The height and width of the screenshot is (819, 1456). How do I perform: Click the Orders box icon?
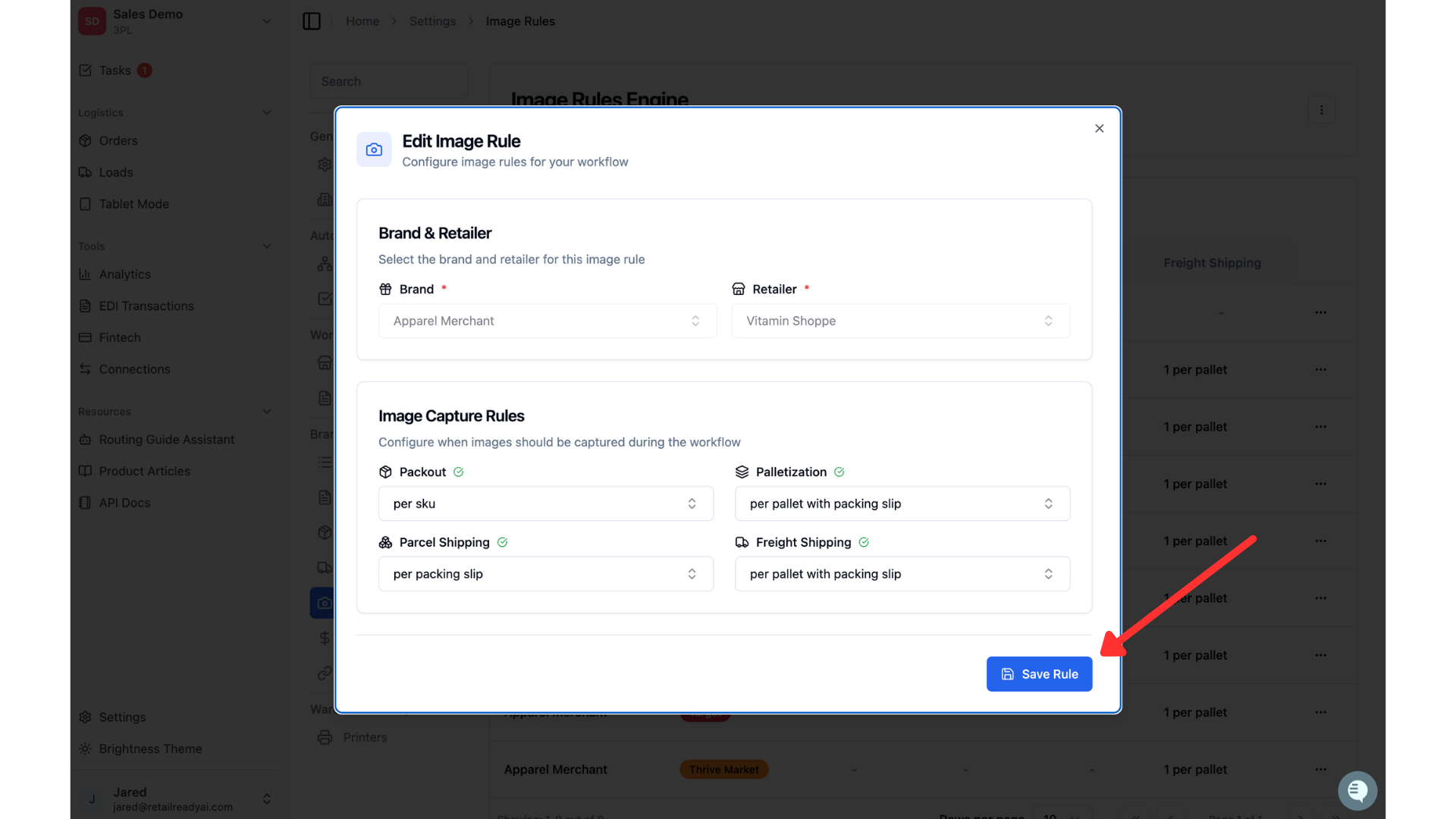pos(85,140)
